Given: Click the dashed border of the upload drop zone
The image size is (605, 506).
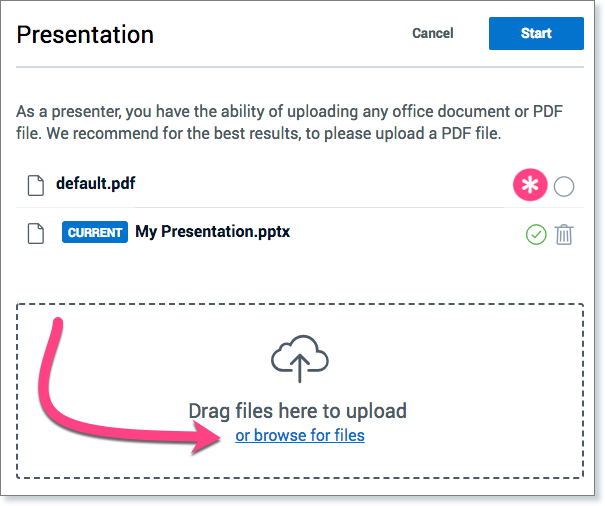Looking at the screenshot, I should (300, 304).
